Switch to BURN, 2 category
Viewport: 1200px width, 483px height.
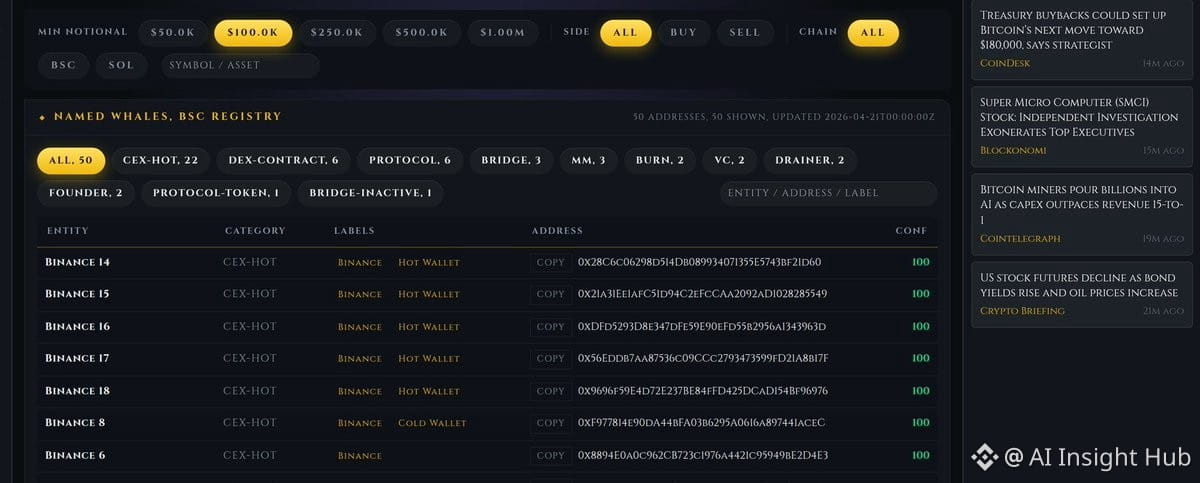coord(660,160)
